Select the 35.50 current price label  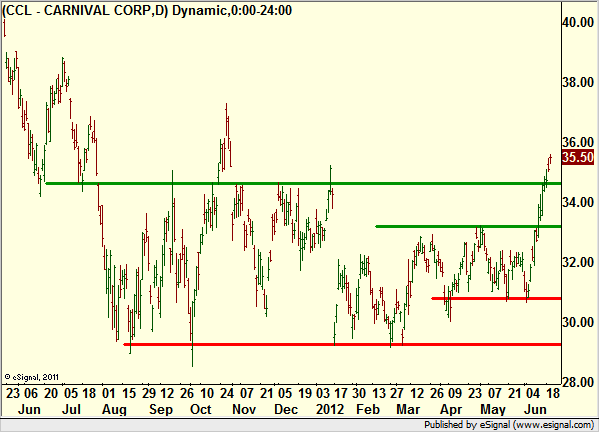[x=578, y=157]
